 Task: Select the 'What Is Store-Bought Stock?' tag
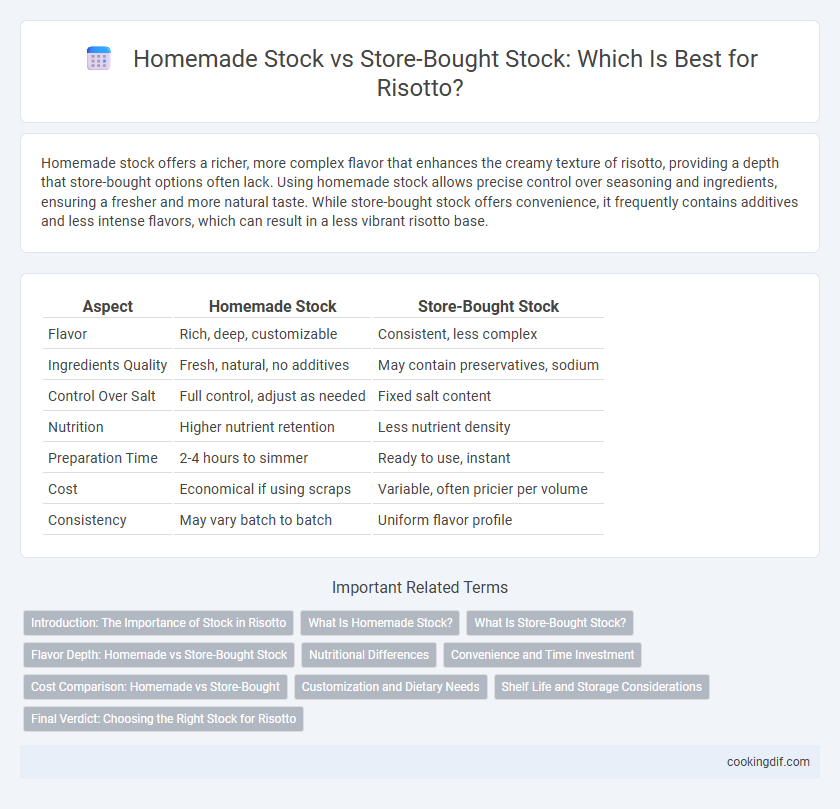550,623
